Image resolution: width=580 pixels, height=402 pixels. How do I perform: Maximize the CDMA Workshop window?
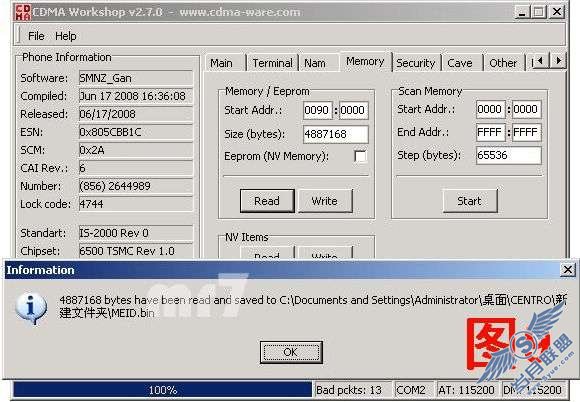click(539, 12)
